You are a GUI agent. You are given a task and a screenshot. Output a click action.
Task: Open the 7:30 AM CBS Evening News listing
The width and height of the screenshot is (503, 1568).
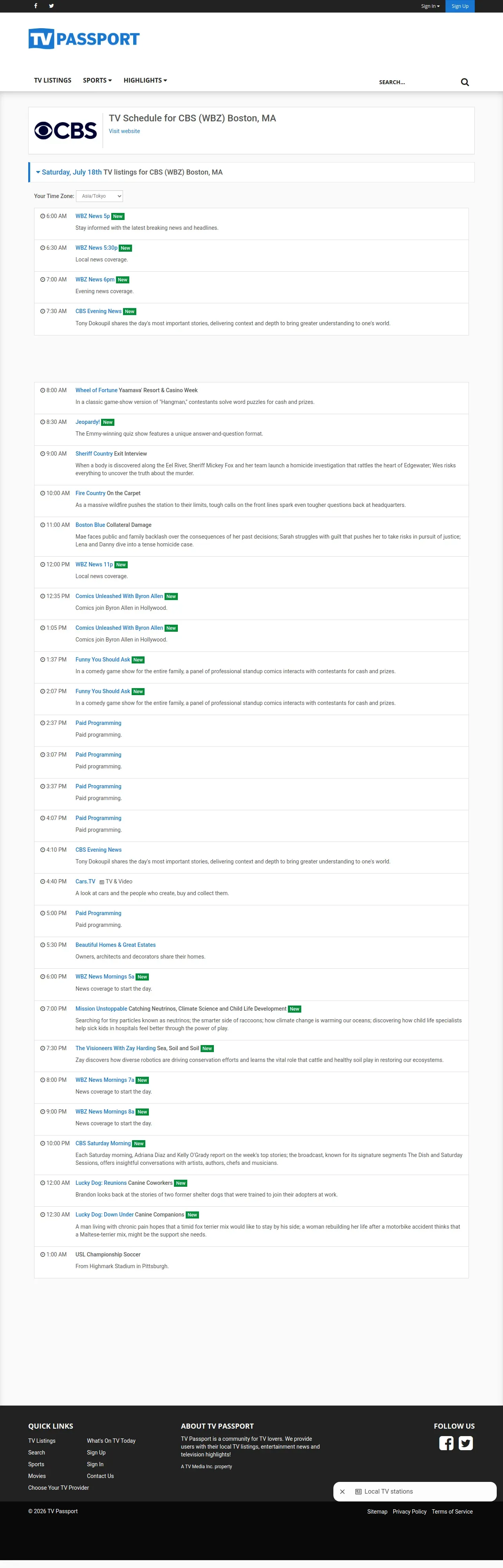coord(99,311)
